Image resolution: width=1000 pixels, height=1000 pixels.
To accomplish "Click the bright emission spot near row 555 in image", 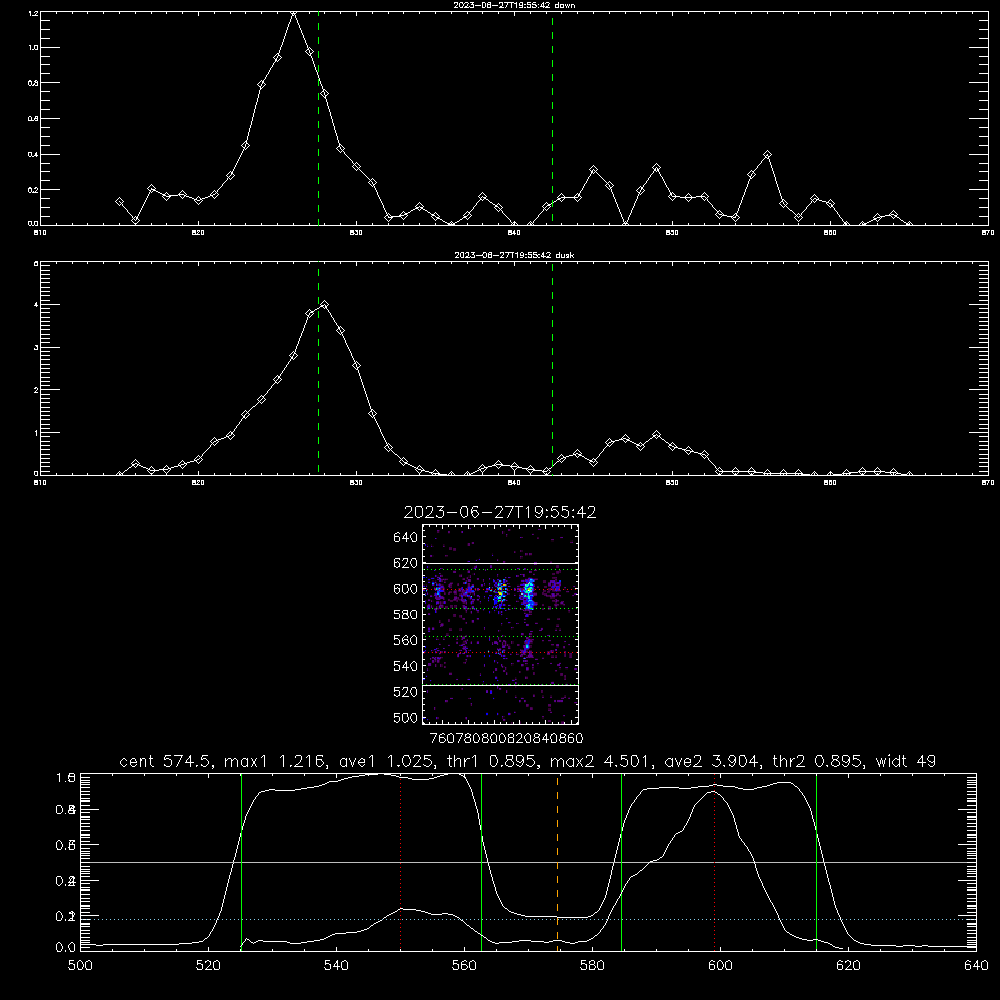I will [x=527, y=646].
